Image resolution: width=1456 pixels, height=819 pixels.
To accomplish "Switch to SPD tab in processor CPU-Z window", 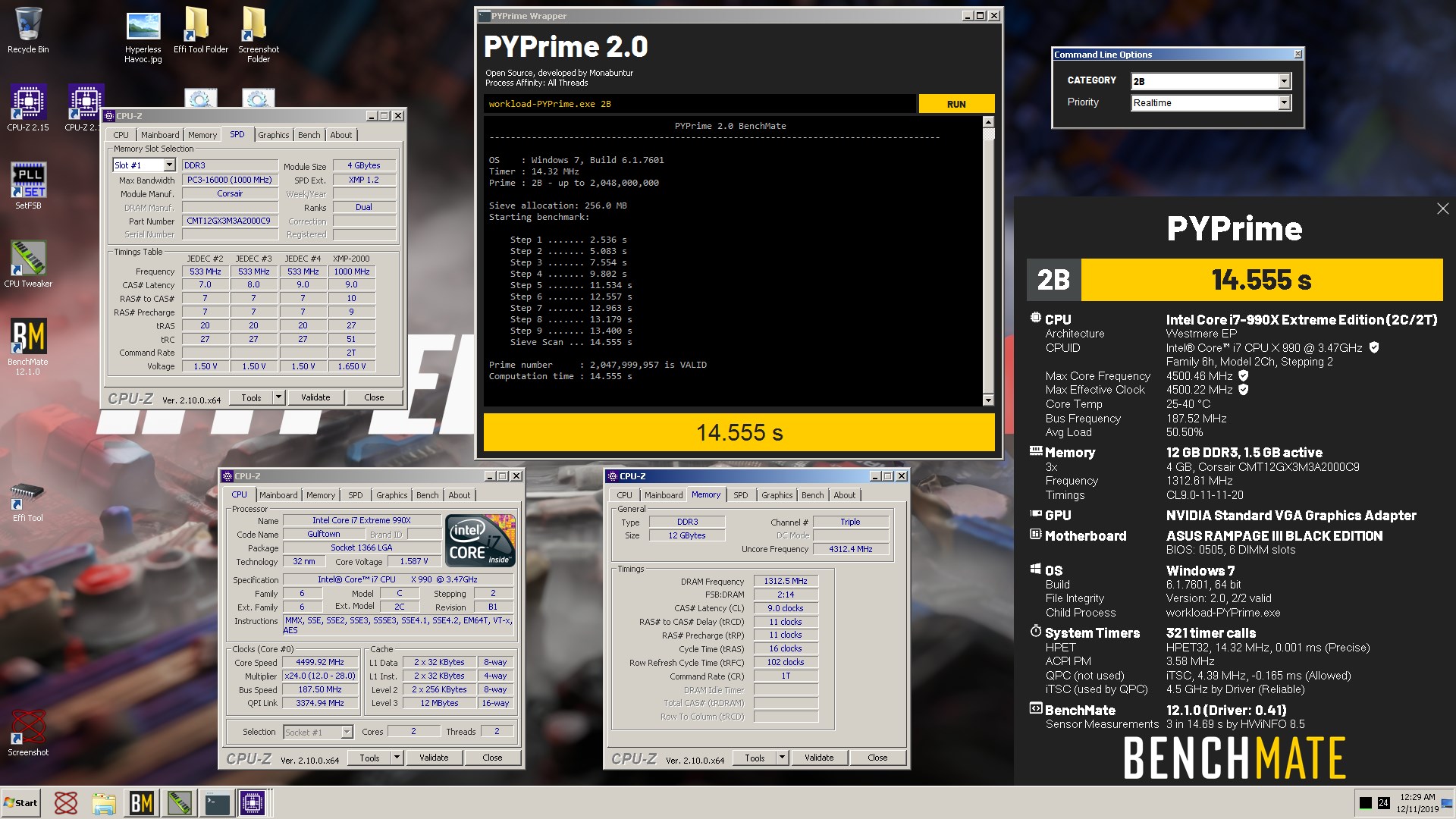I will 356,495.
